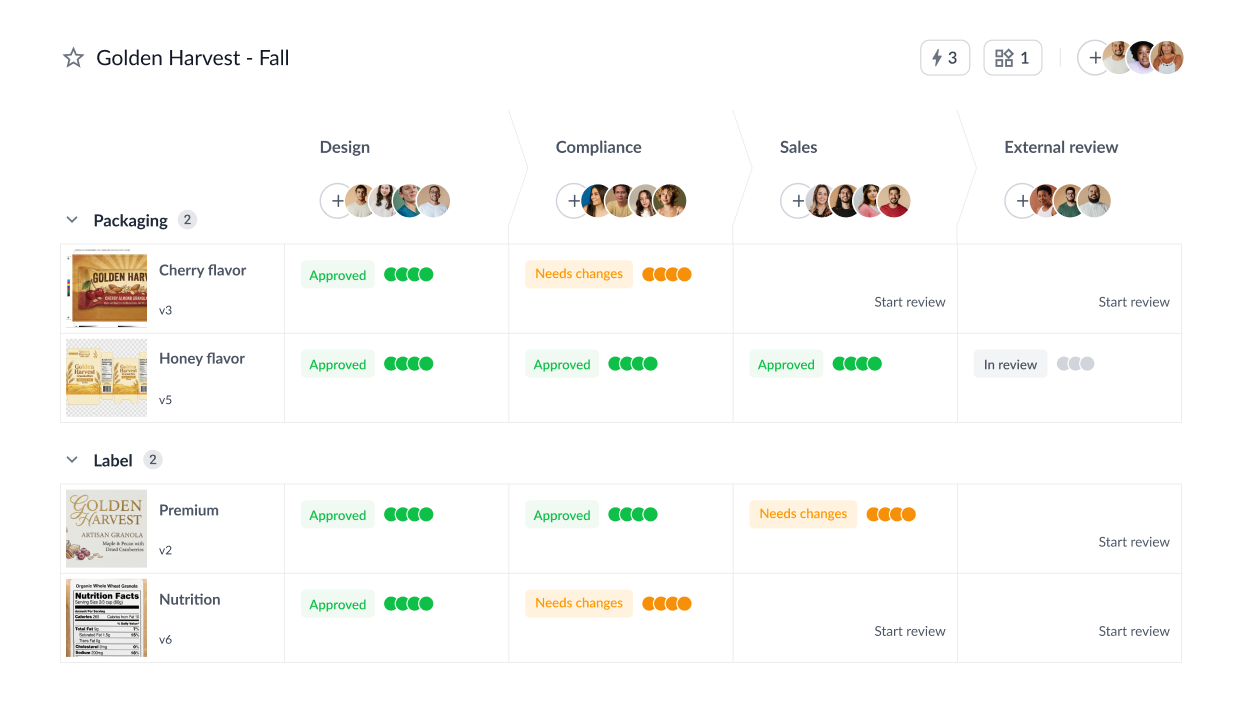Viewport: 1245px width, 704px height.
Task: Click the Packaging item count badge
Action: [187, 220]
